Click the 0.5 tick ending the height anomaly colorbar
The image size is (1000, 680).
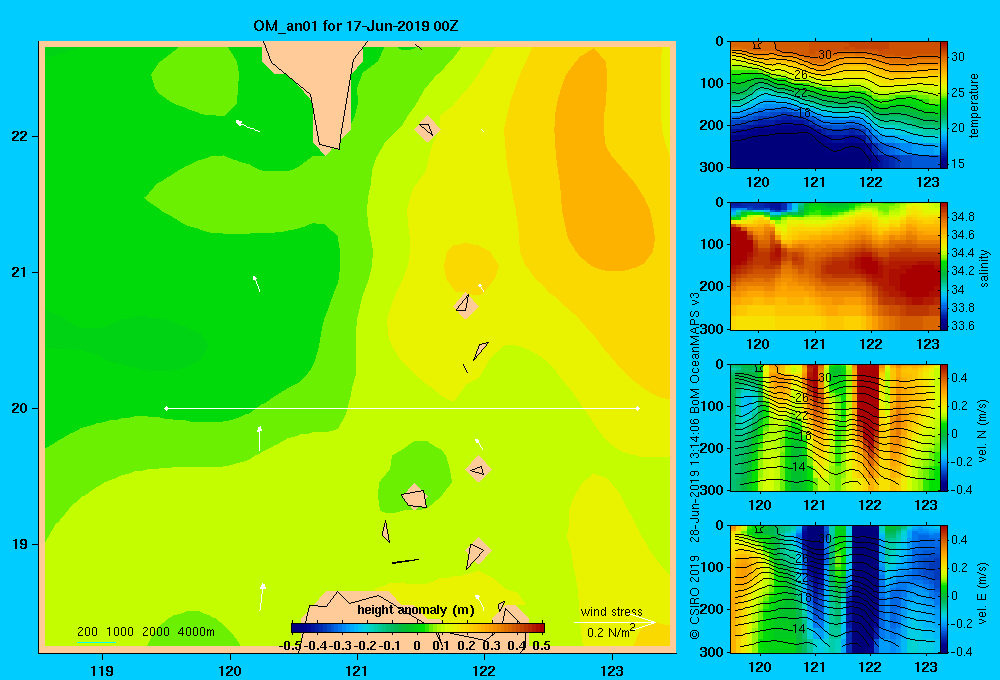pyautogui.click(x=541, y=646)
